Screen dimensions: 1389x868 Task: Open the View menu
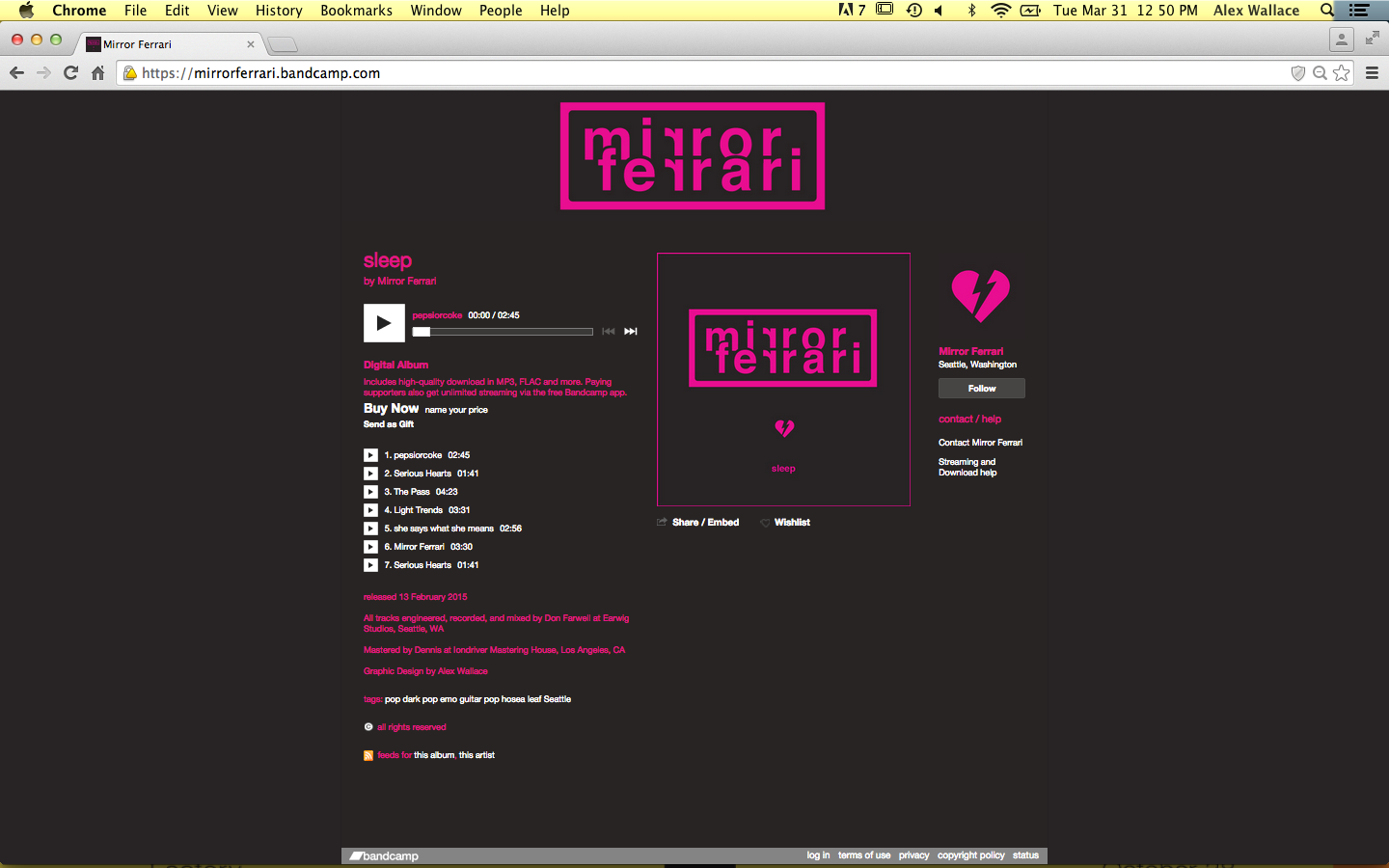(222, 10)
